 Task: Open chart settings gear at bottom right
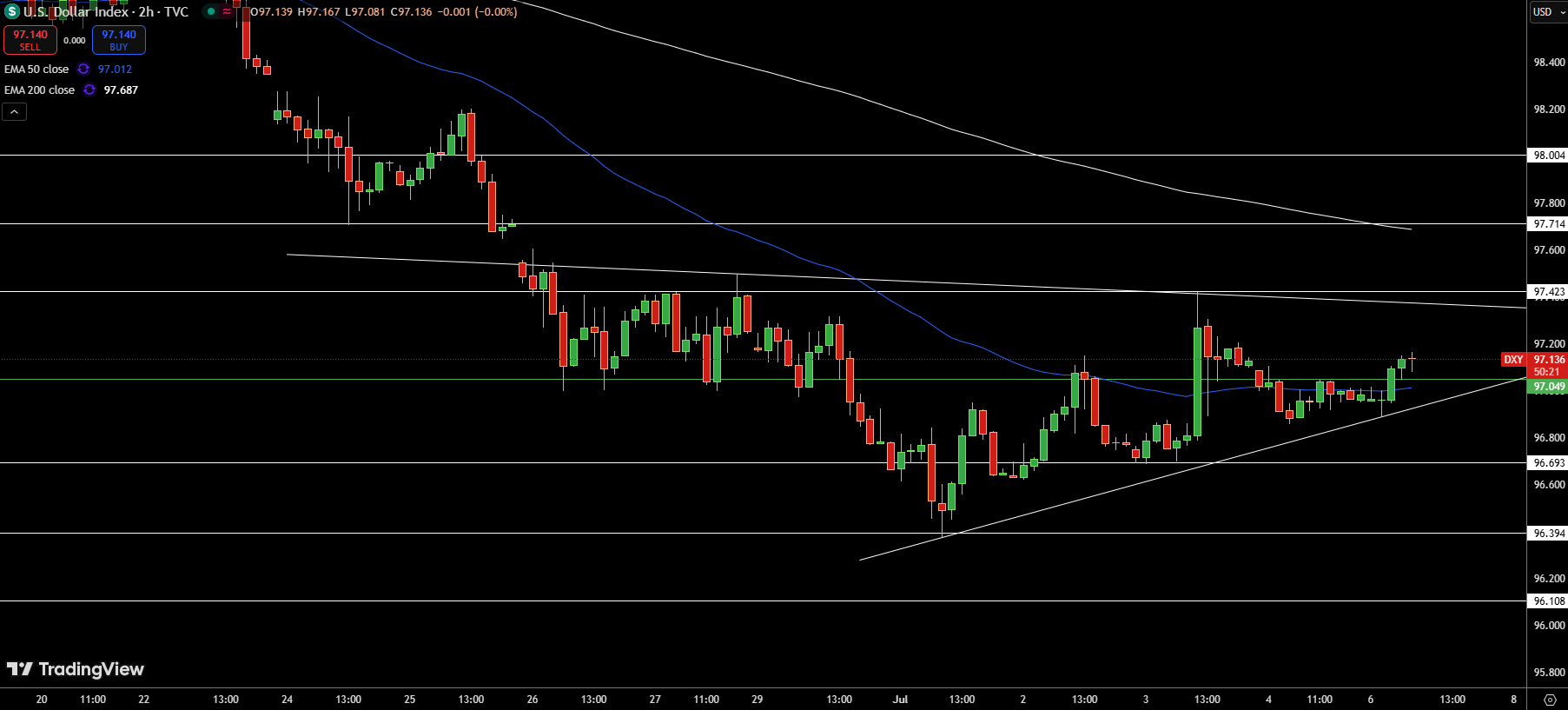(x=1550, y=700)
